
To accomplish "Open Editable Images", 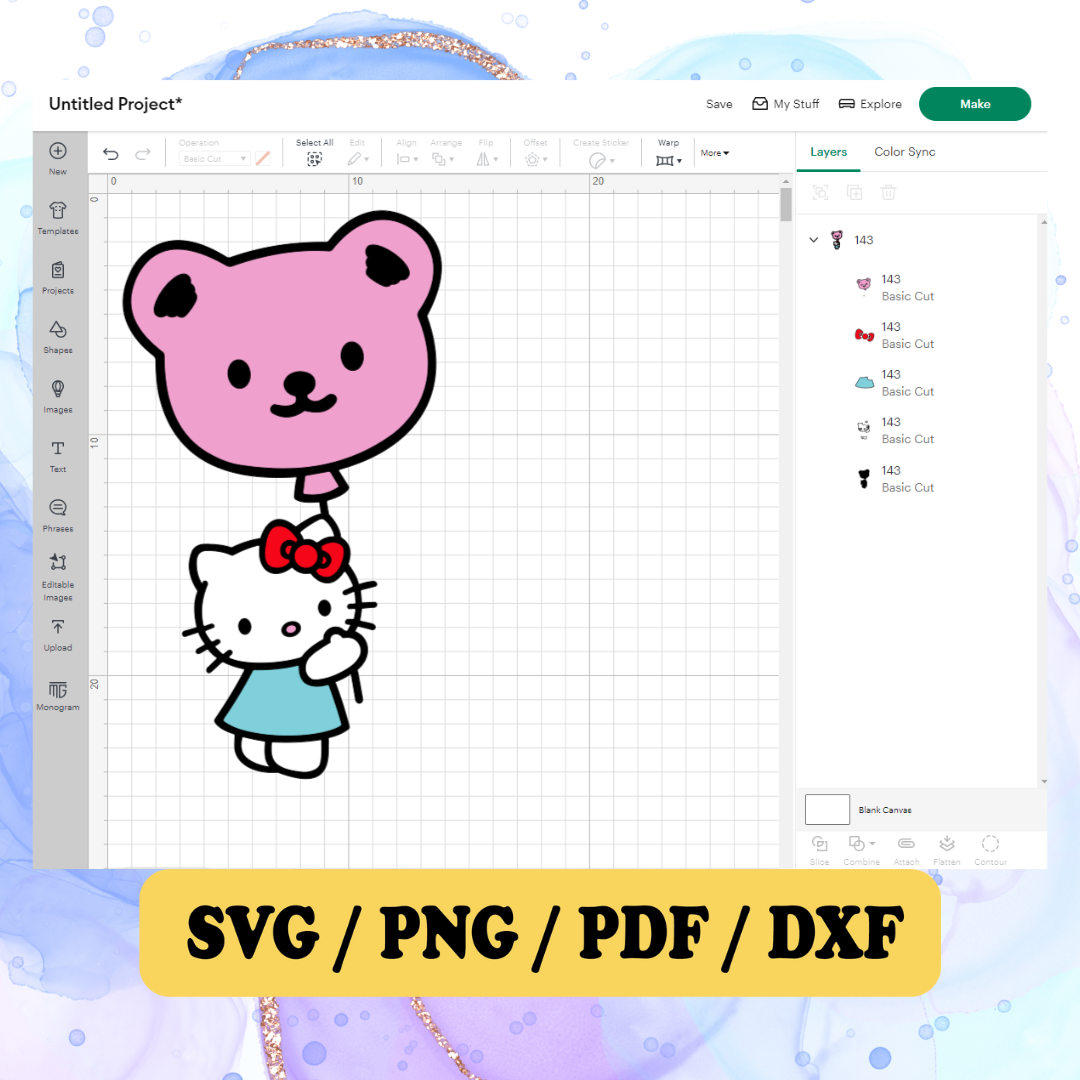I will 58,577.
